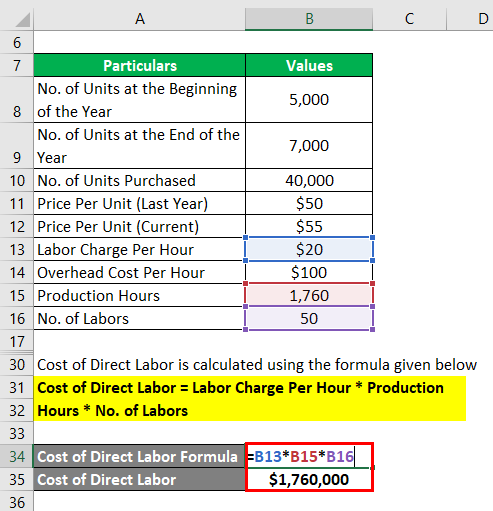
Task: Click the Production Hours label
Action: tap(140, 295)
